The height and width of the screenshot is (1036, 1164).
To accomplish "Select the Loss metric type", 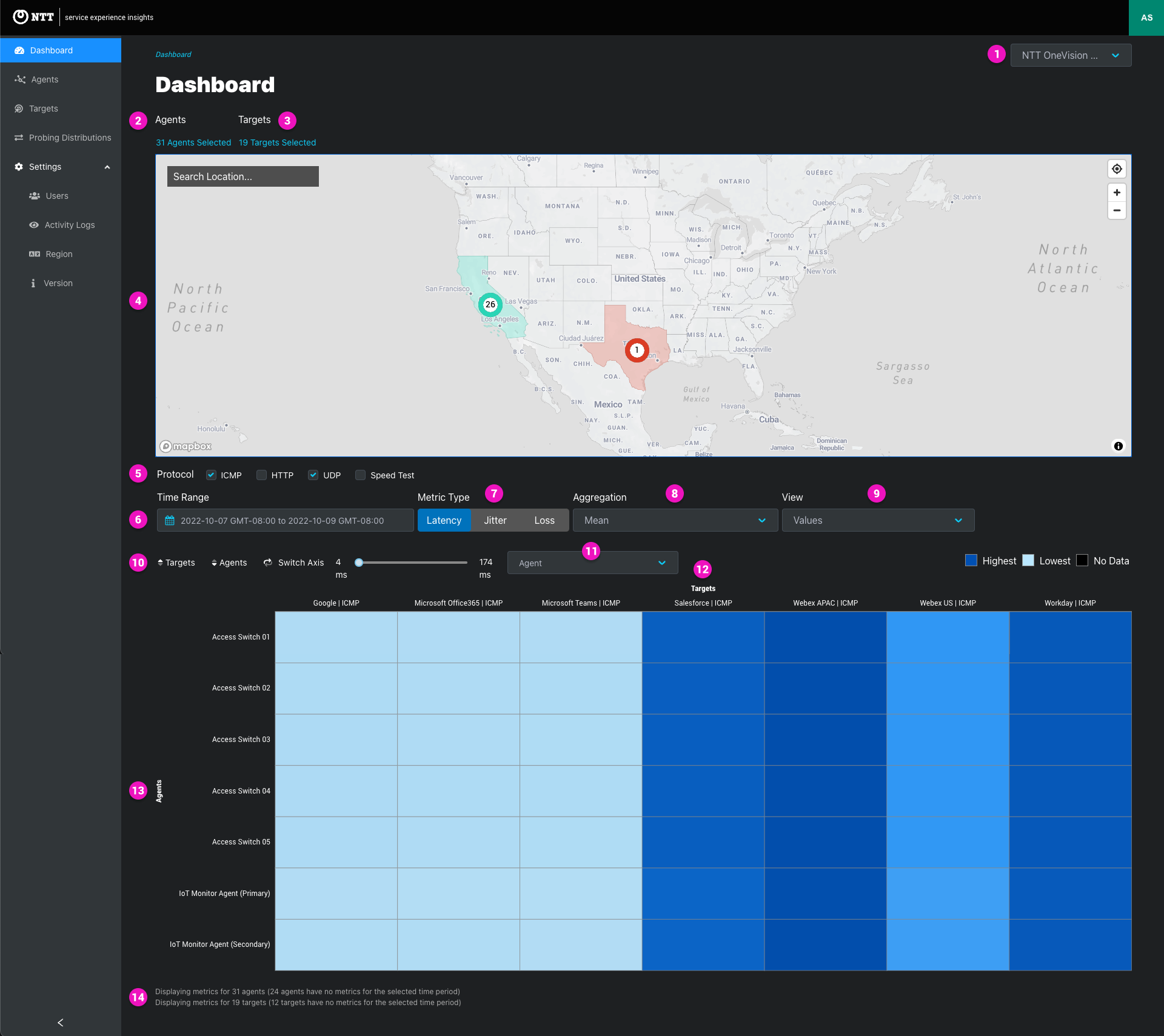I will (544, 520).
